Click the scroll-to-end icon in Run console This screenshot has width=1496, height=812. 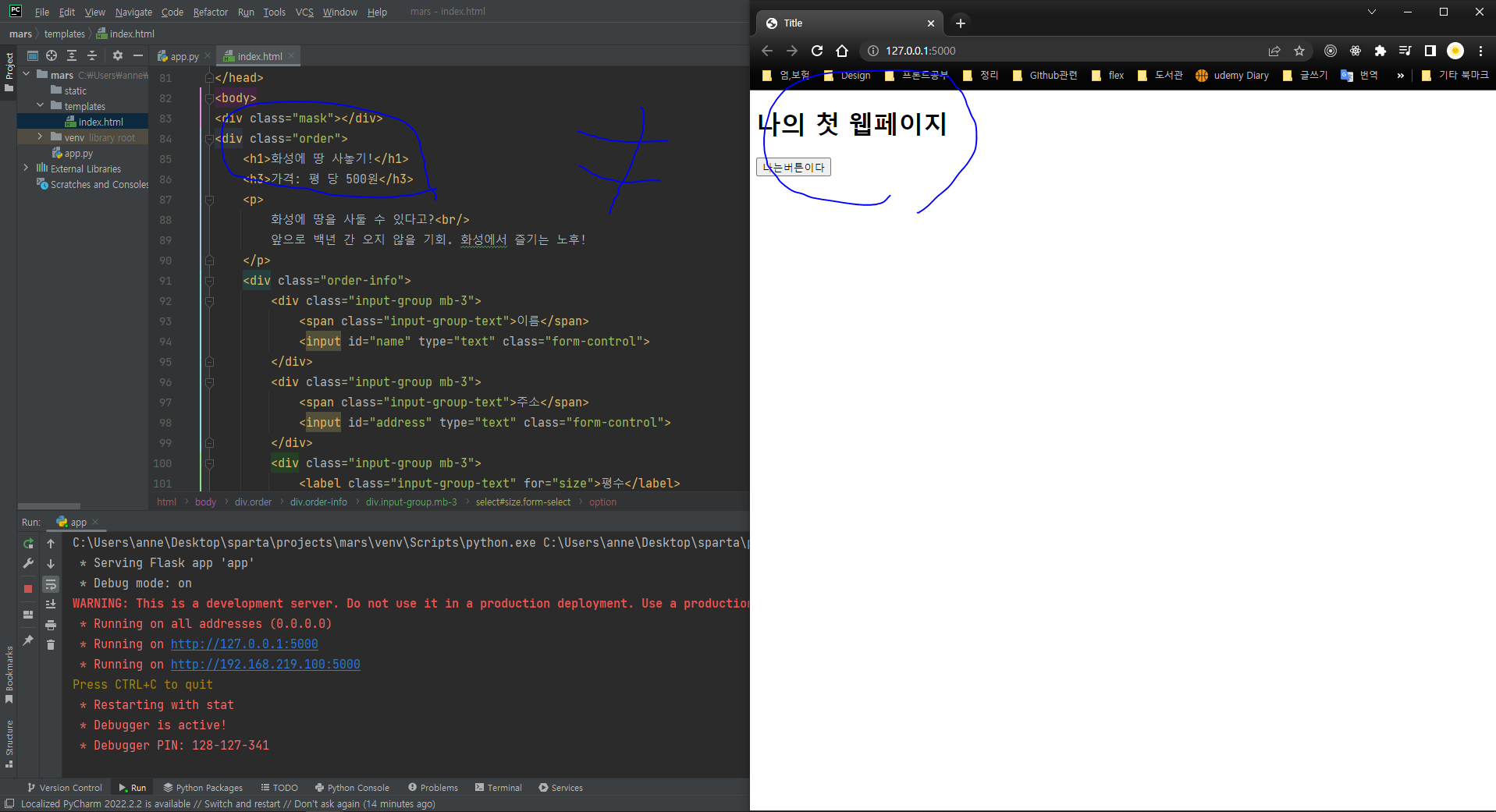point(51,605)
